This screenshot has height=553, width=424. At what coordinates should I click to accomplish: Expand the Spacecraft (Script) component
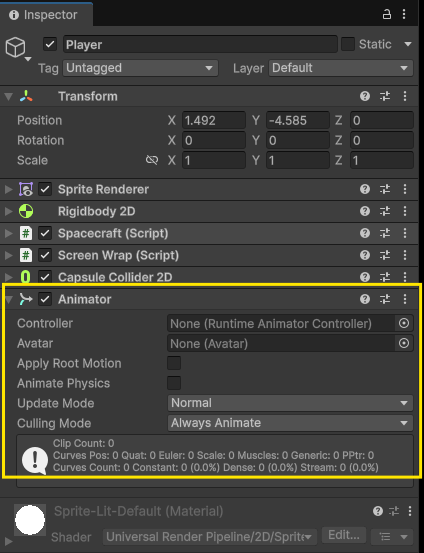(8, 233)
